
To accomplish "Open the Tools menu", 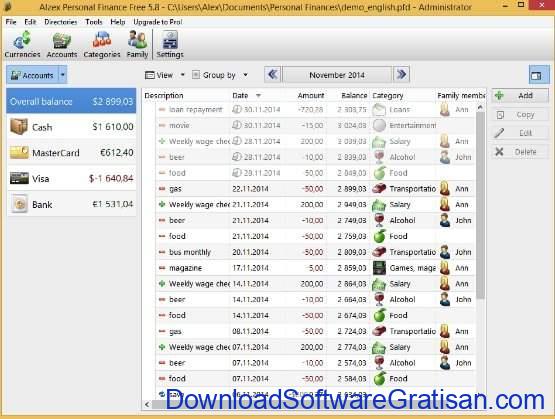I will click(x=94, y=22).
